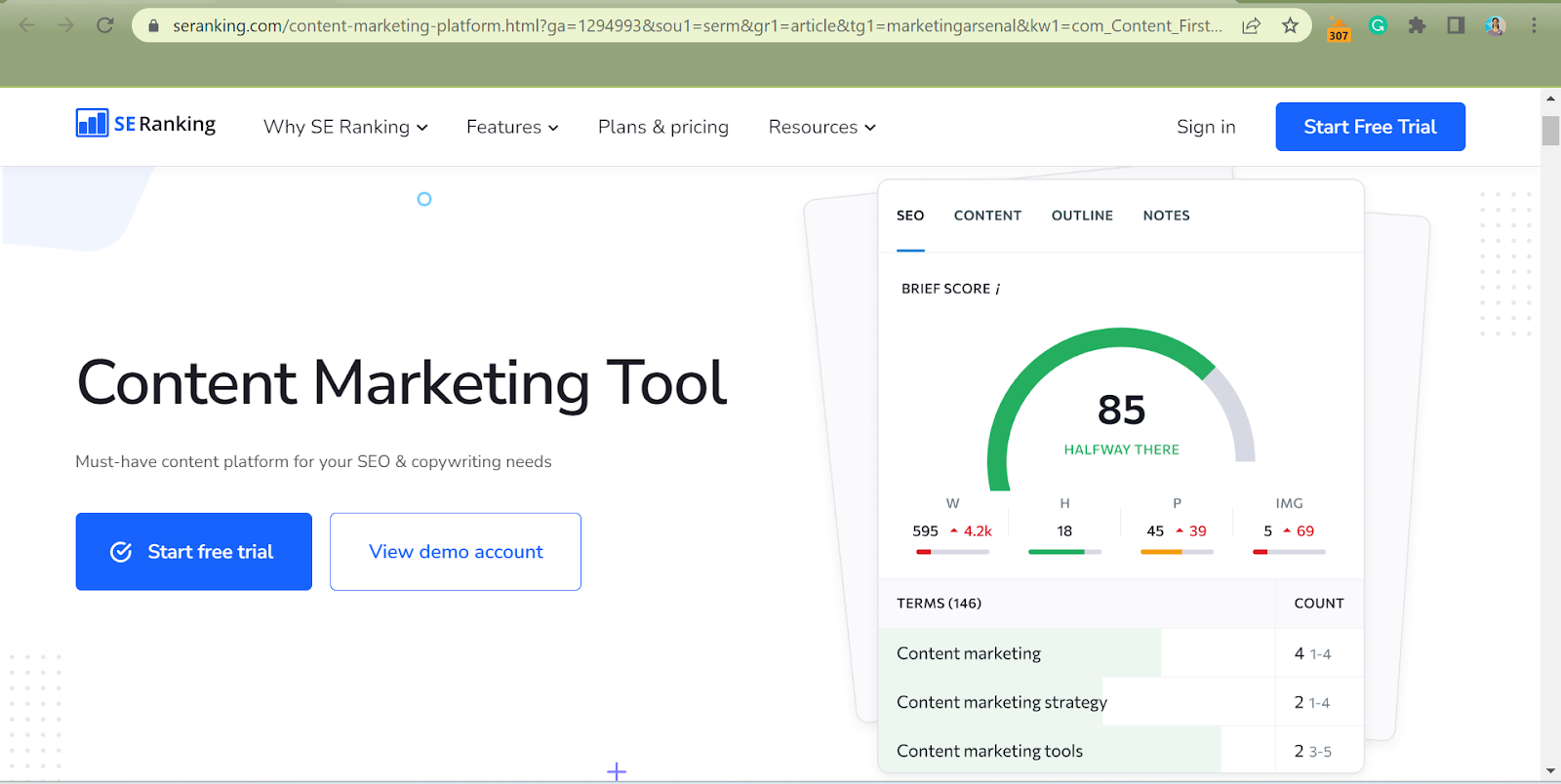Click the word count progress bar
1561x784 pixels.
pyautogui.click(x=952, y=552)
